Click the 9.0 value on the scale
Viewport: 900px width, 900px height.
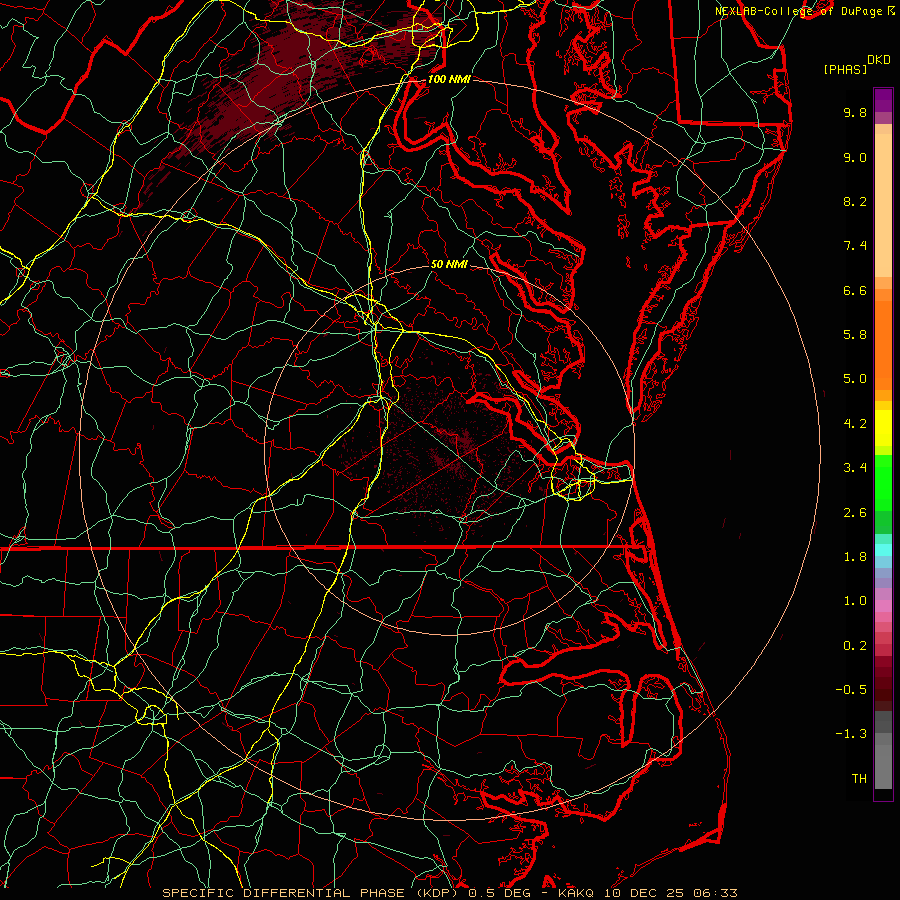pos(855,157)
